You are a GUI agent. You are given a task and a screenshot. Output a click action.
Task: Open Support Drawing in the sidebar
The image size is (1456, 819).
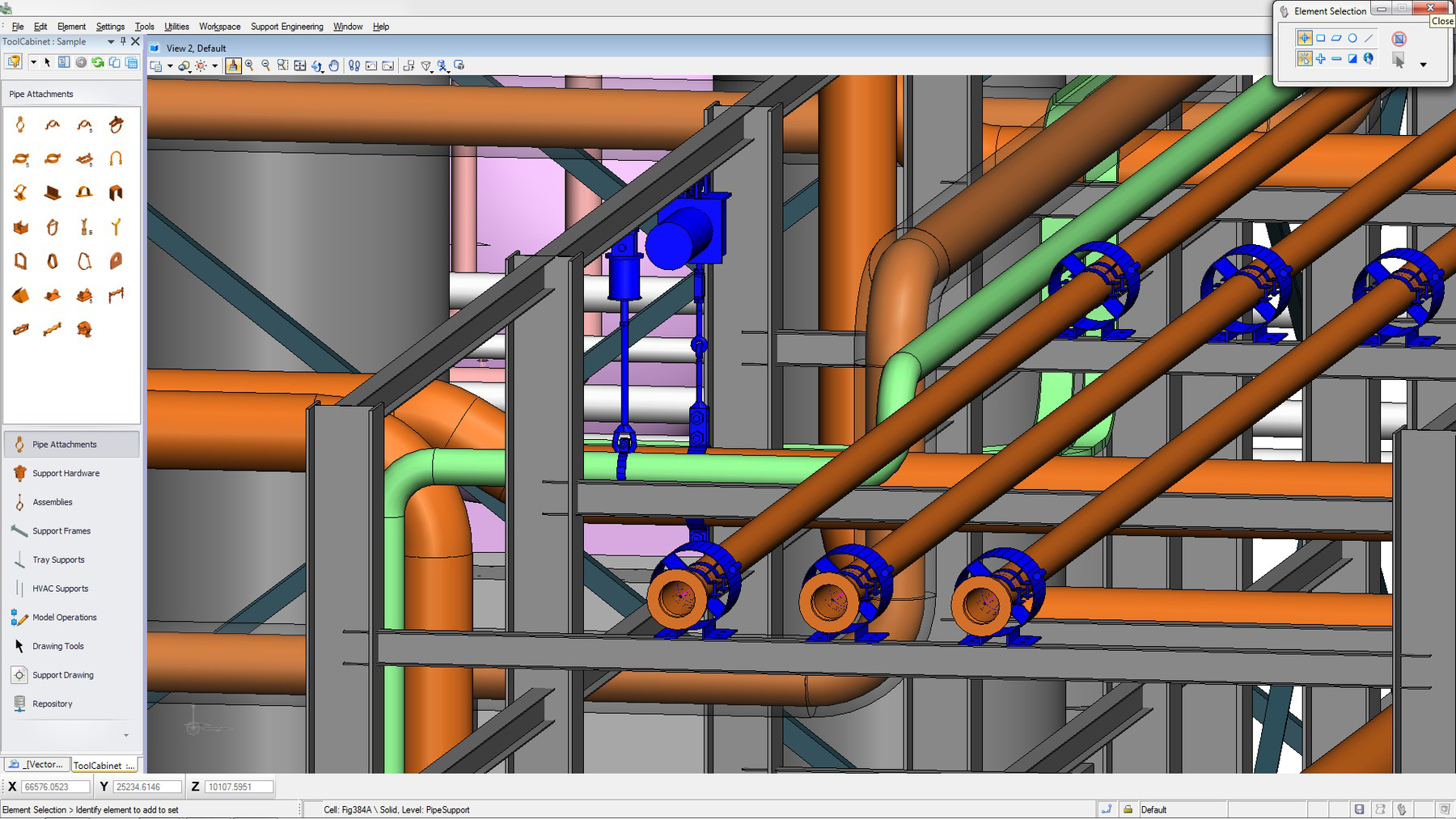[x=62, y=674]
